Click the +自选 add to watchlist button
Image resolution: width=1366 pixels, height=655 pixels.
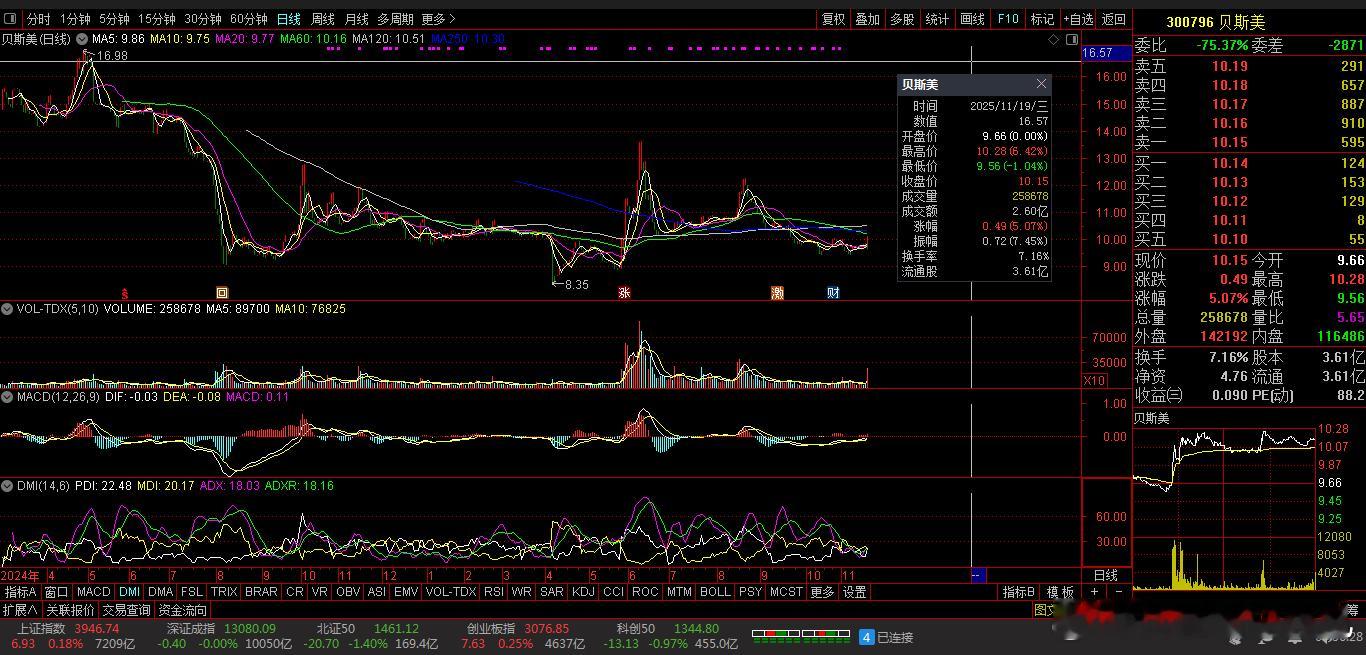(1078, 19)
